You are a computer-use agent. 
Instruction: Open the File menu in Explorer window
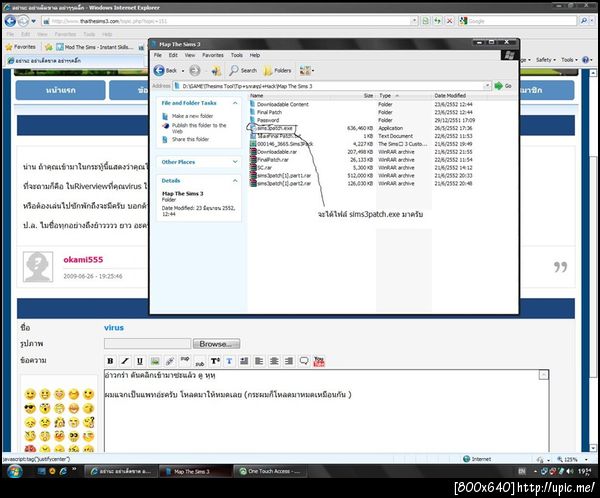(x=158, y=55)
